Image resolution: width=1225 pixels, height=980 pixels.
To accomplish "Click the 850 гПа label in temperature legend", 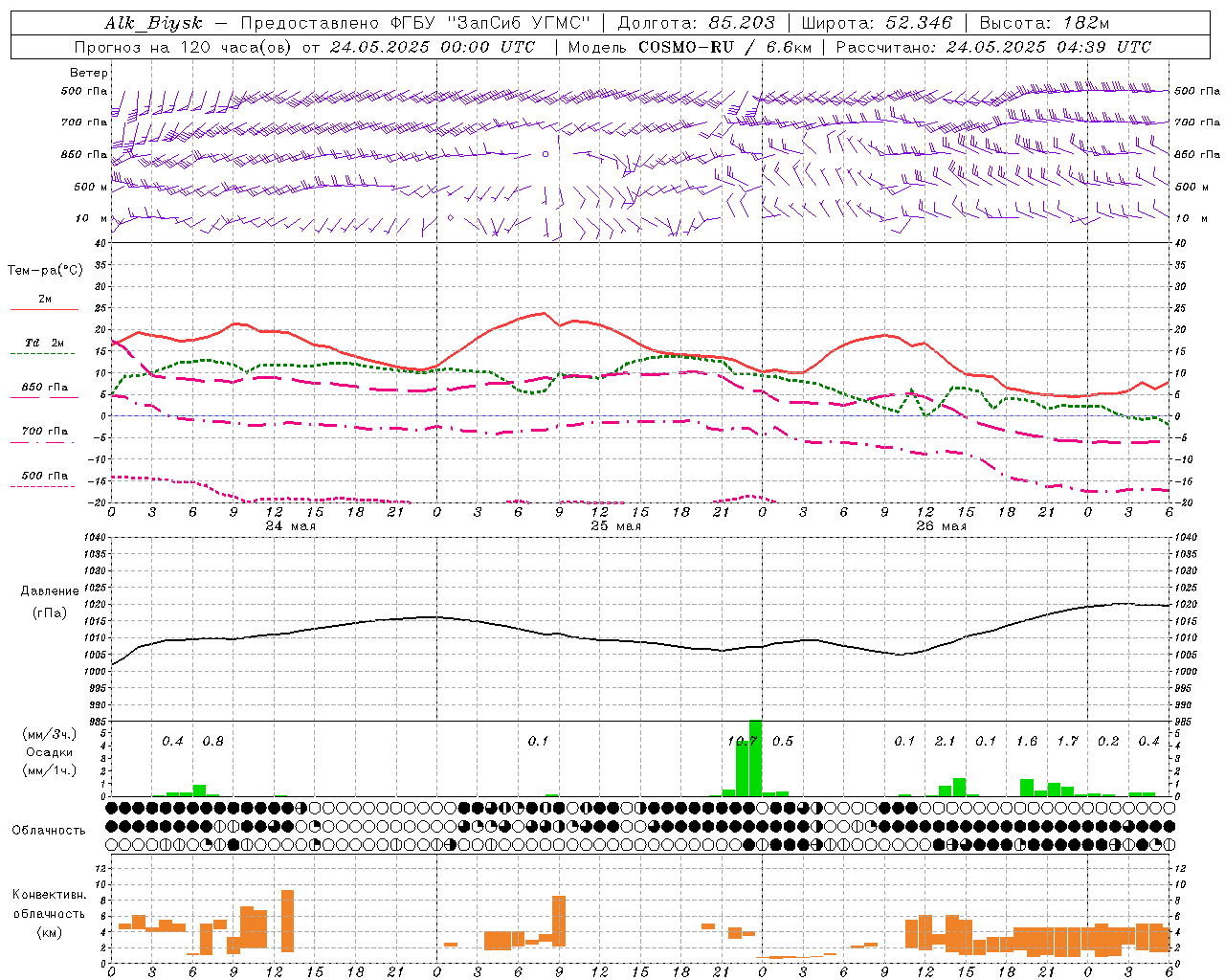I will click(x=45, y=388).
